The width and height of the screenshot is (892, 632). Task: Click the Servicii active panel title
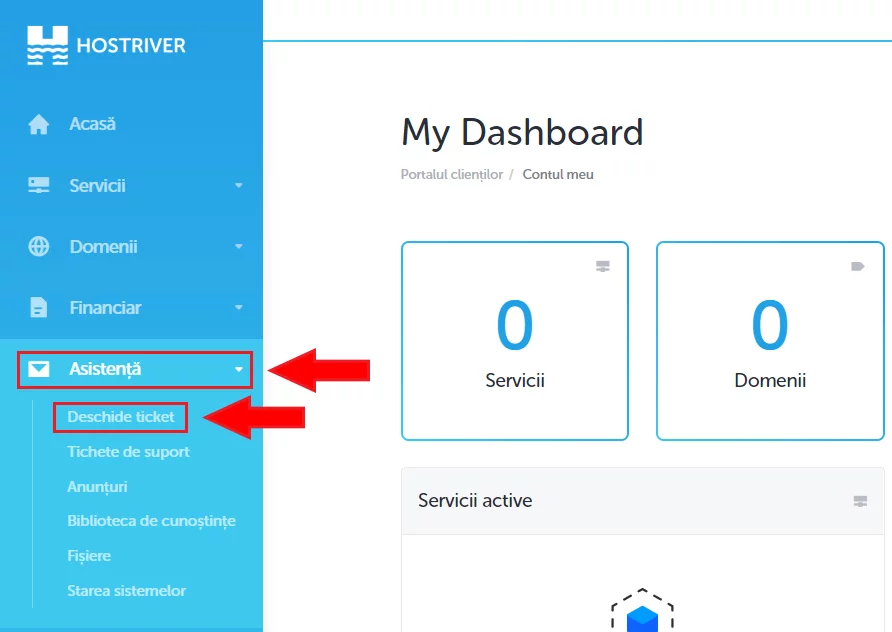tap(475, 501)
